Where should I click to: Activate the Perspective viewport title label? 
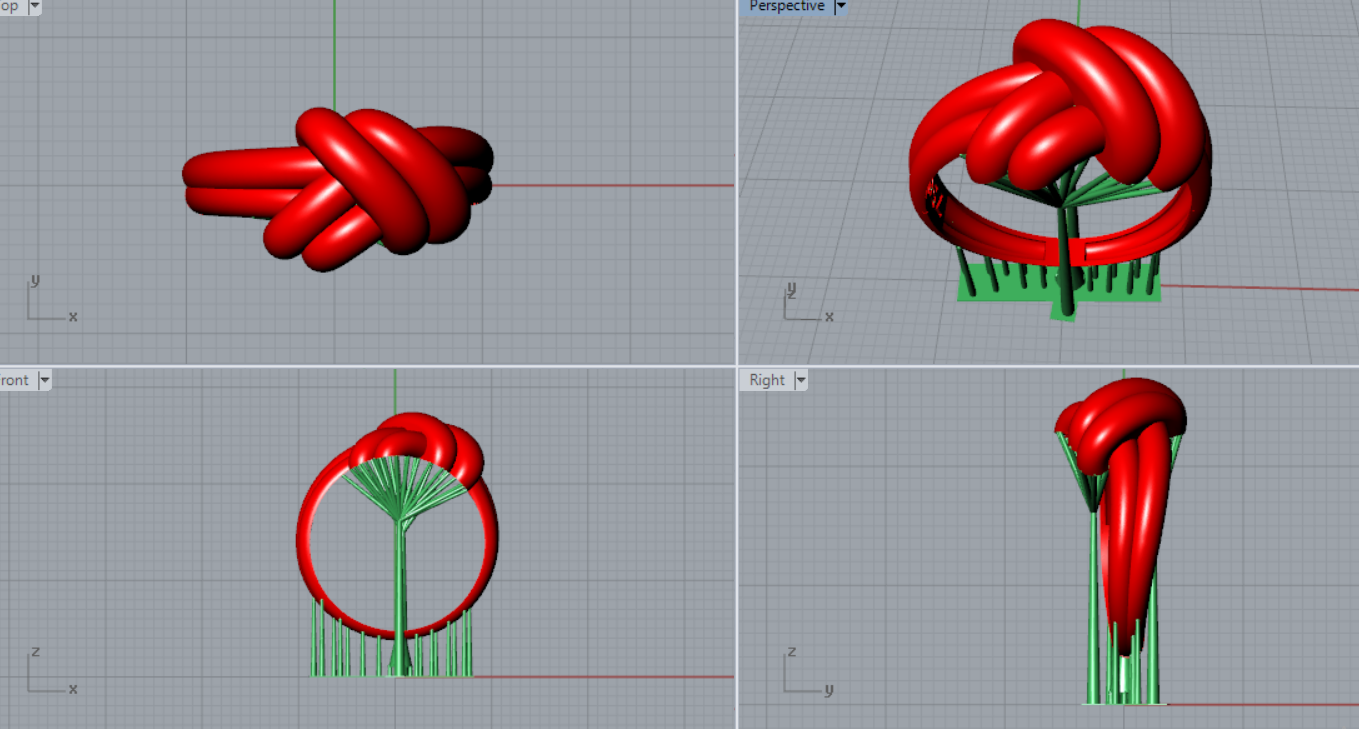tap(787, 6)
